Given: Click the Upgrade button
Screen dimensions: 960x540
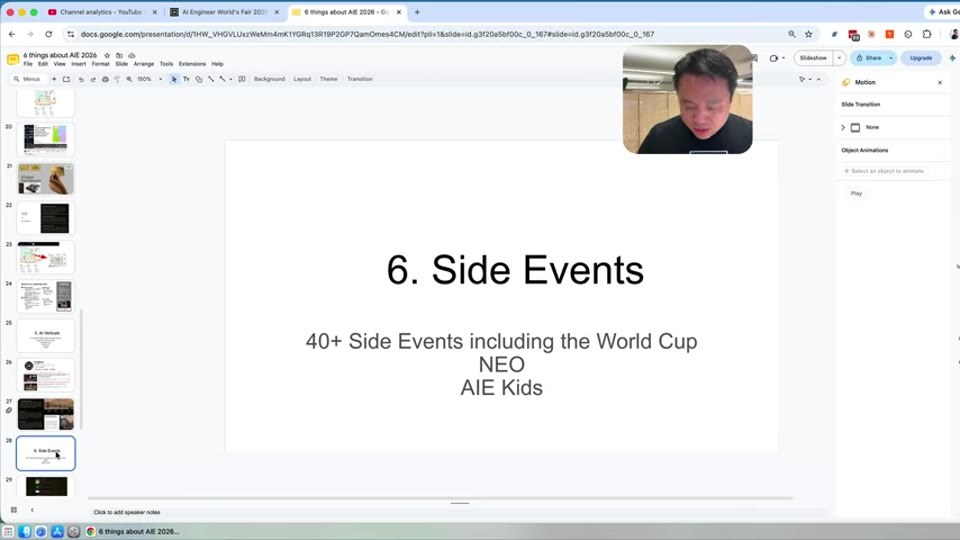Looking at the screenshot, I should coord(921,58).
